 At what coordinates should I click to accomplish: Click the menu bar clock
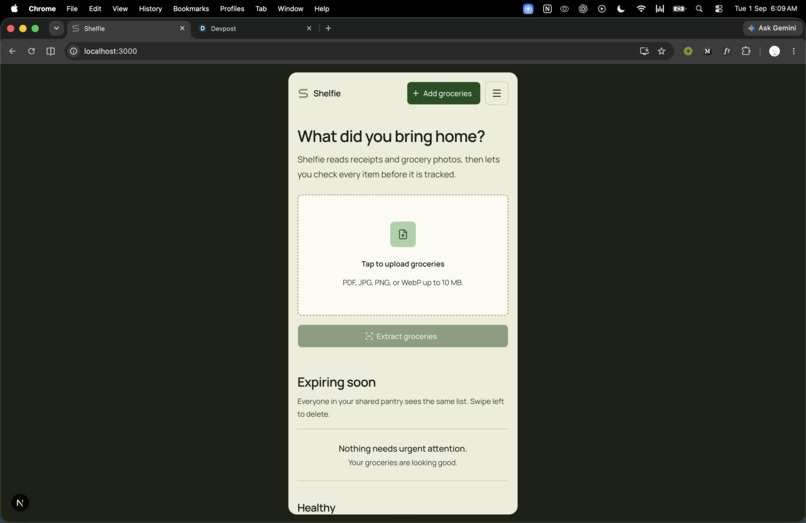coord(766,8)
